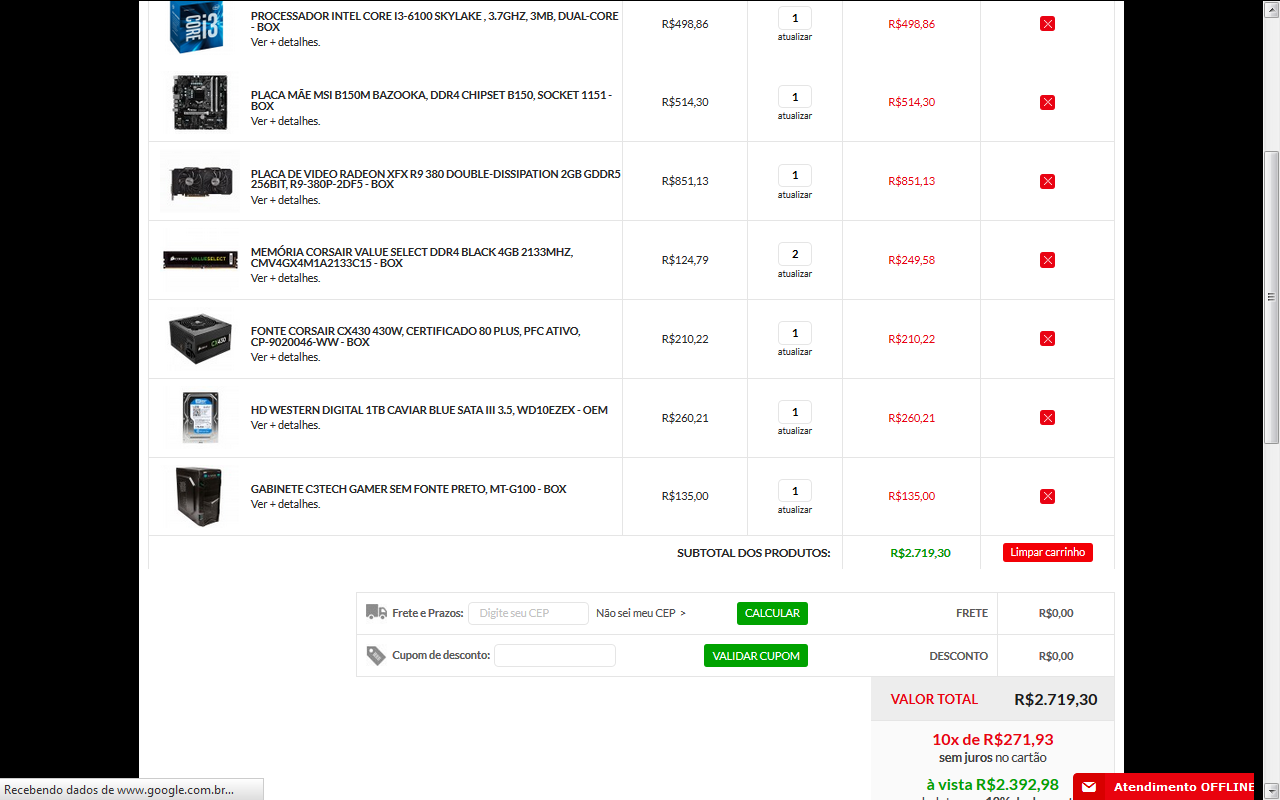This screenshot has height=800, width=1280.
Task: Open the Corsair CX430 power supply thumbnail
Action: [200, 339]
